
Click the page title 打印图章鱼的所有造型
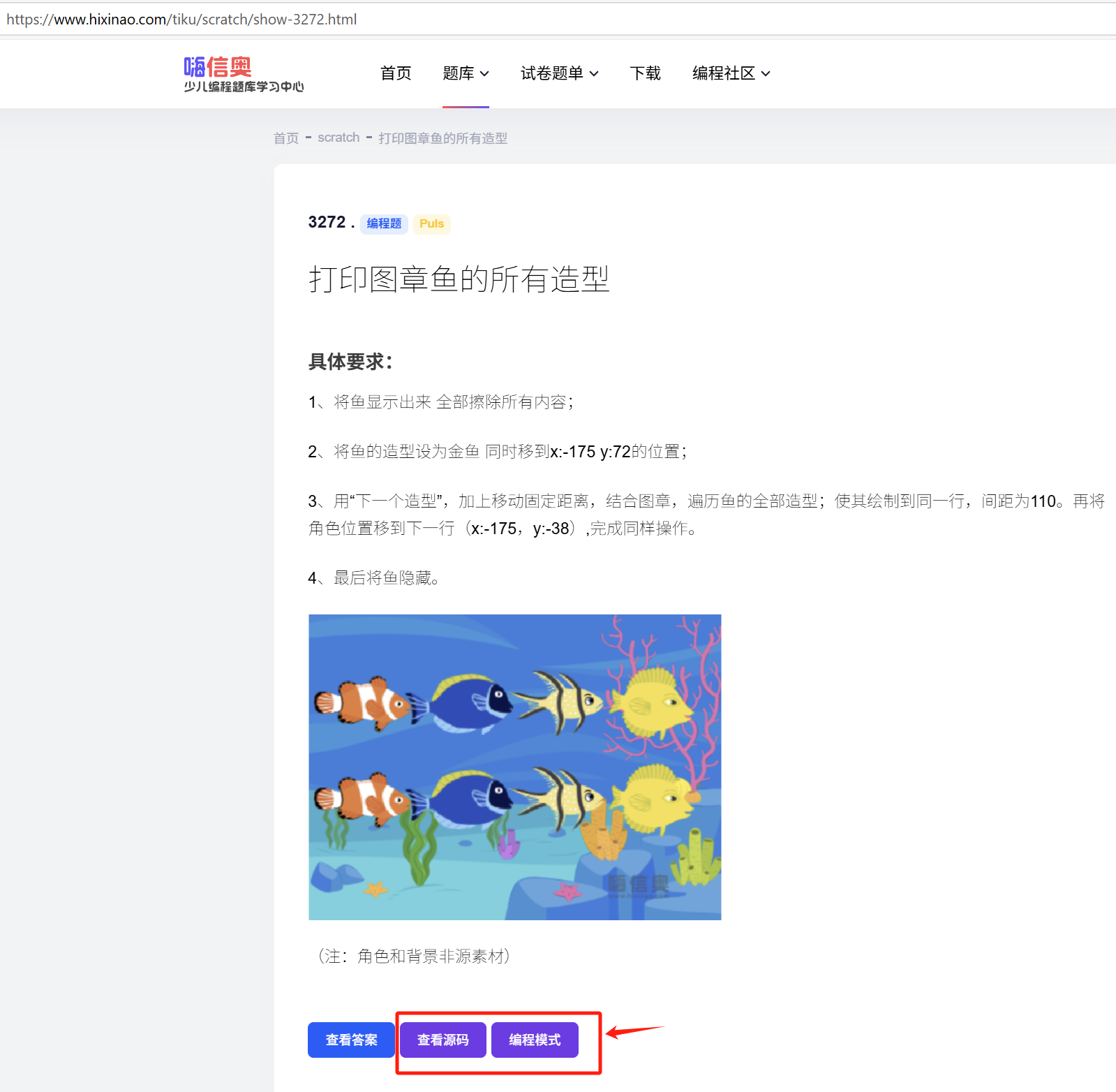pyautogui.click(x=459, y=279)
